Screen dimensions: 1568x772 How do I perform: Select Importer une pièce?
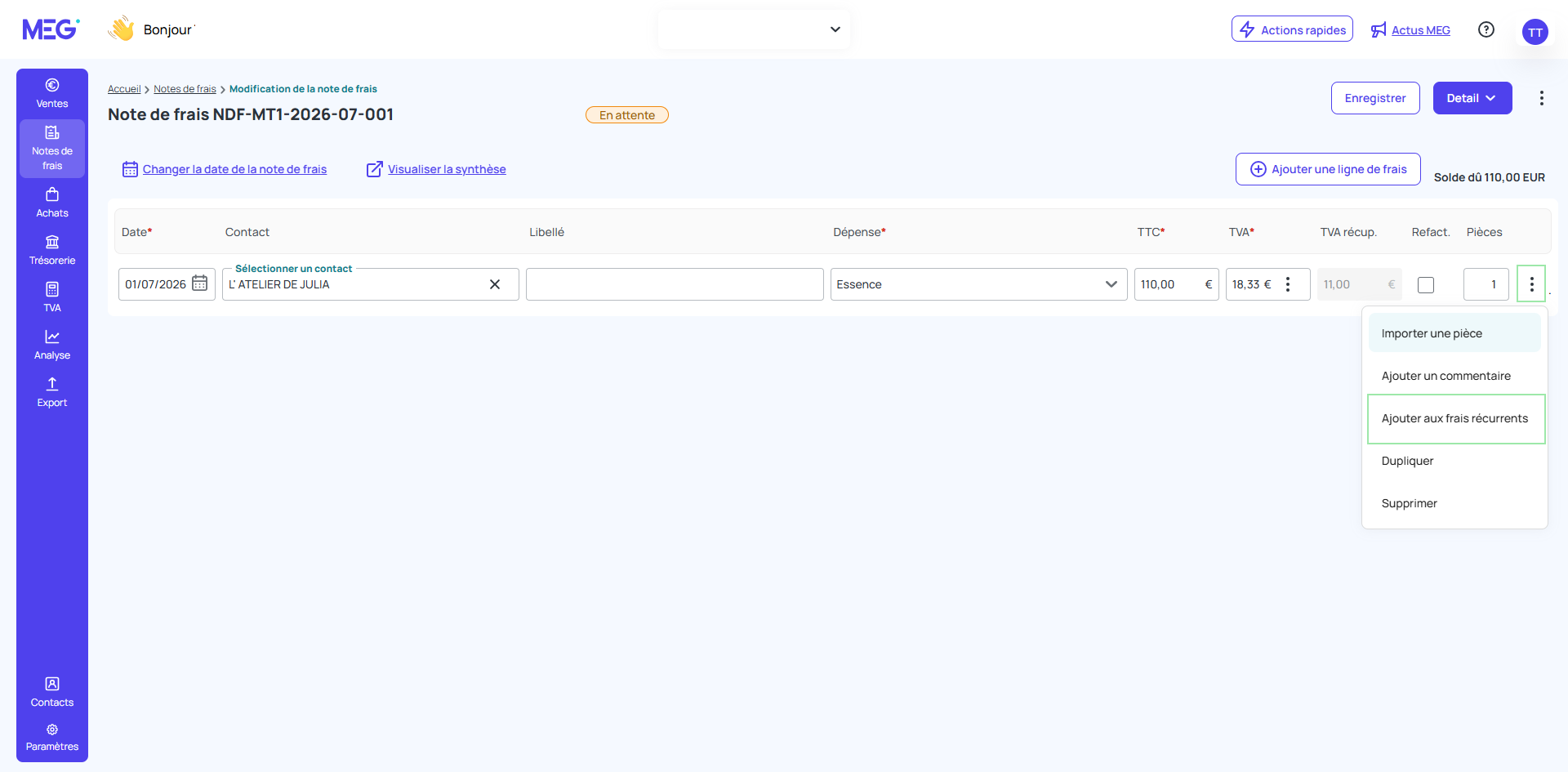pos(1454,333)
